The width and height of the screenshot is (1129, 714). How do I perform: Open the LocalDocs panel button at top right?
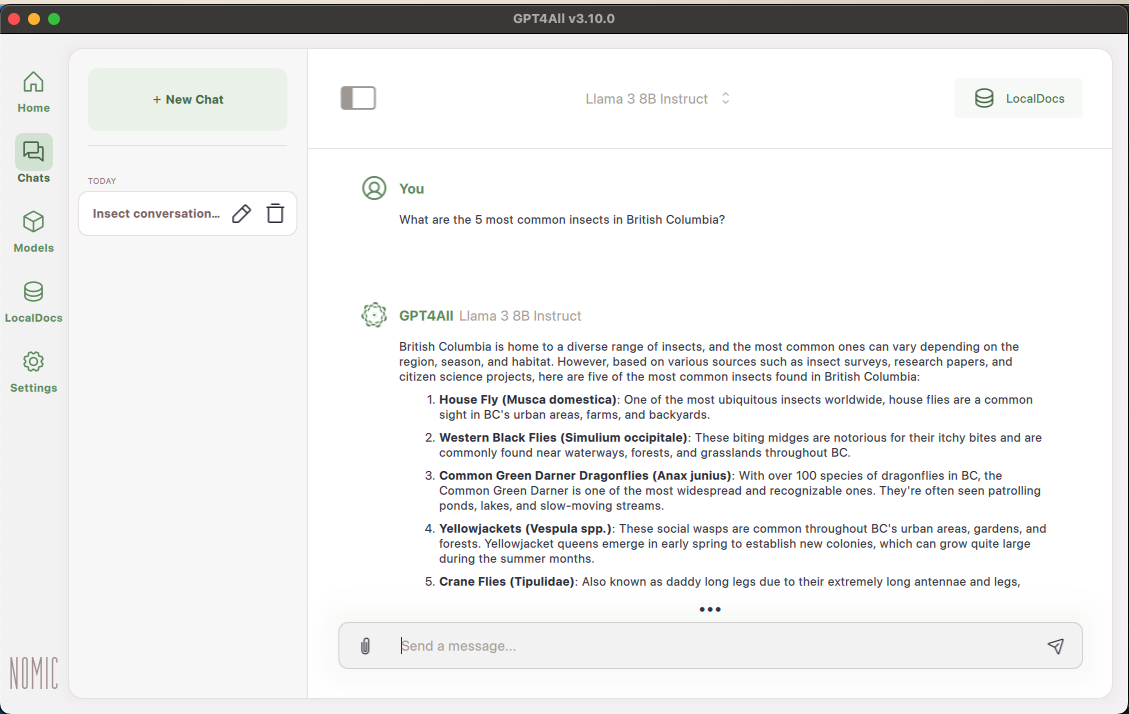(1018, 99)
